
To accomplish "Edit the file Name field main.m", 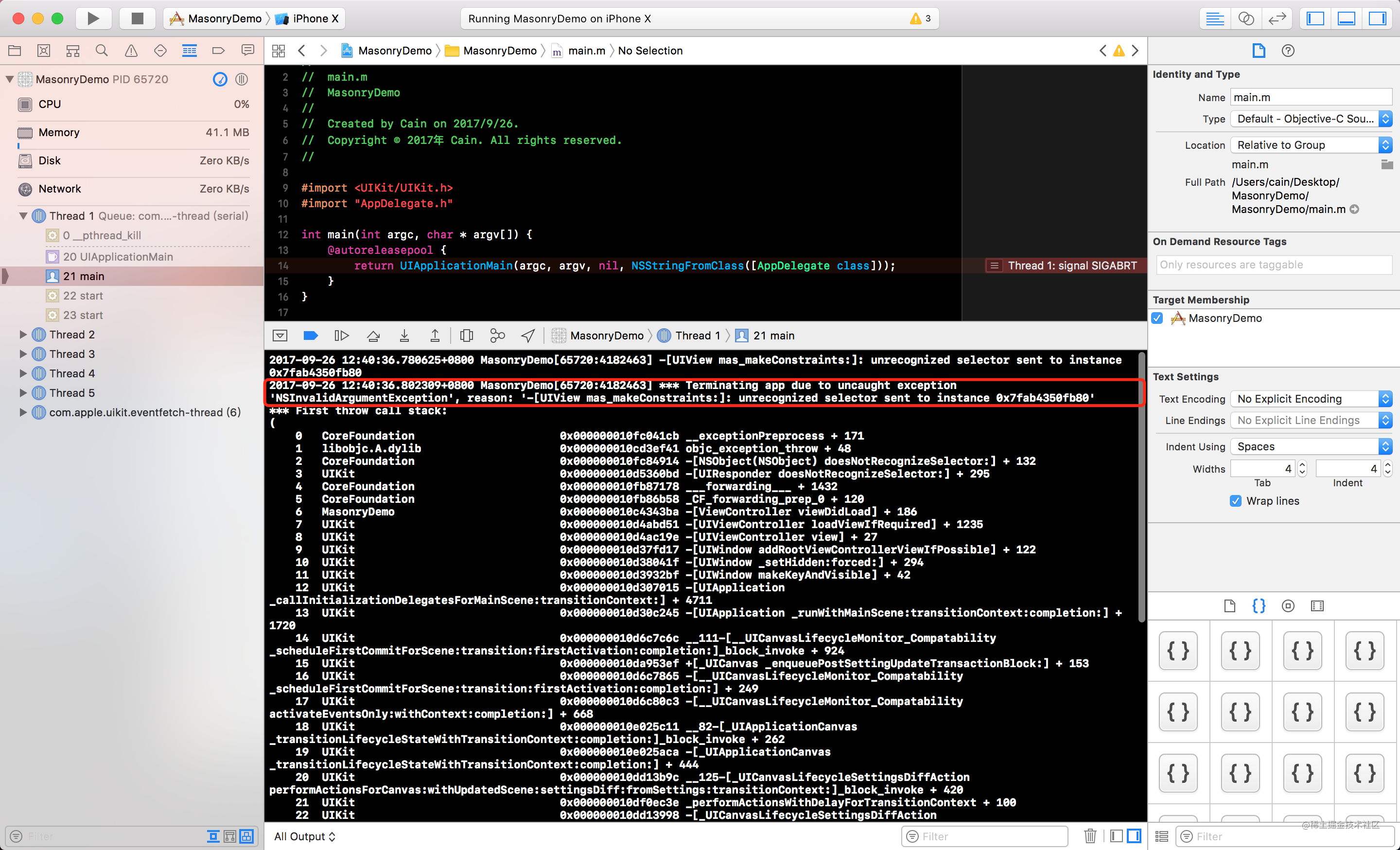I will (1311, 97).
